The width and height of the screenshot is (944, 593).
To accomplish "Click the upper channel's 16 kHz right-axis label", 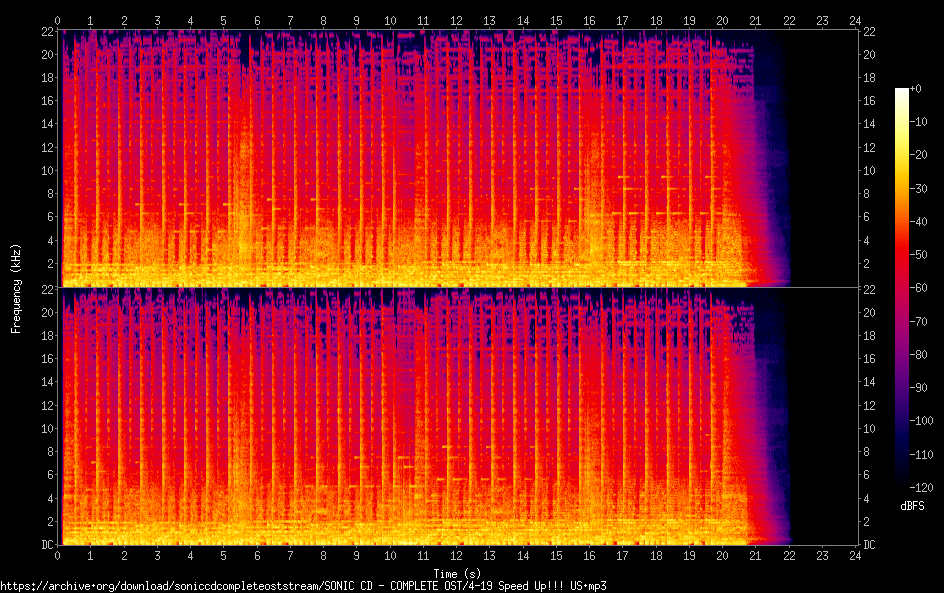I will [869, 101].
